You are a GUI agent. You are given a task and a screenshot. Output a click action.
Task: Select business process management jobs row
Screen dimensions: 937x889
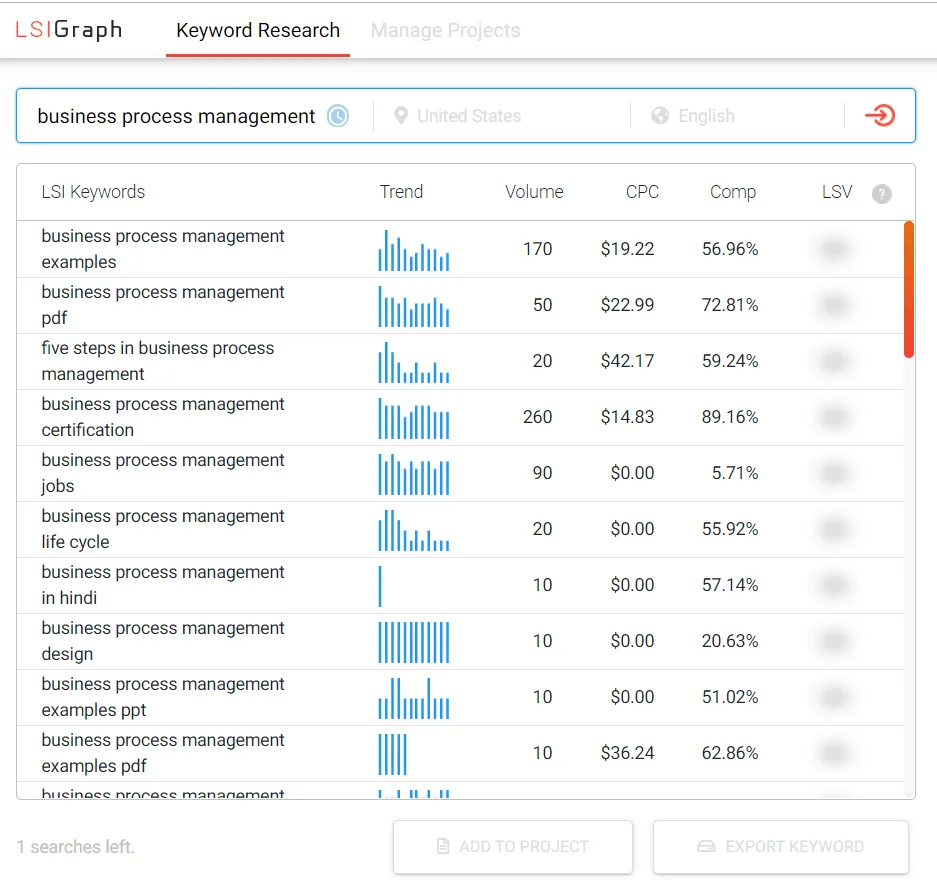click(x=460, y=474)
